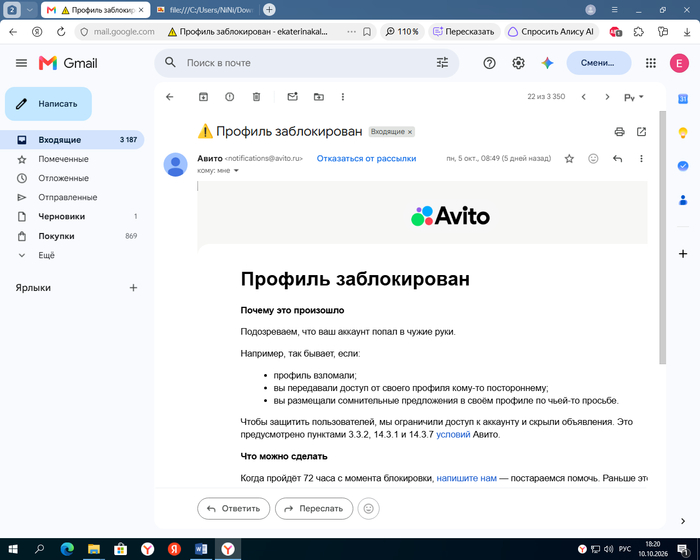
Task: Report this email as spam
Action: [x=229, y=97]
